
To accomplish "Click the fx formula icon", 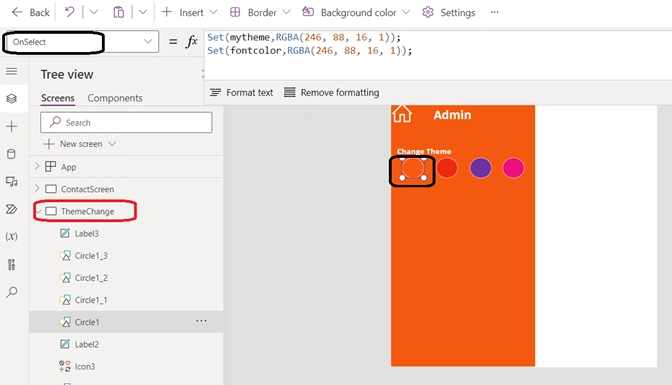I will pos(192,42).
